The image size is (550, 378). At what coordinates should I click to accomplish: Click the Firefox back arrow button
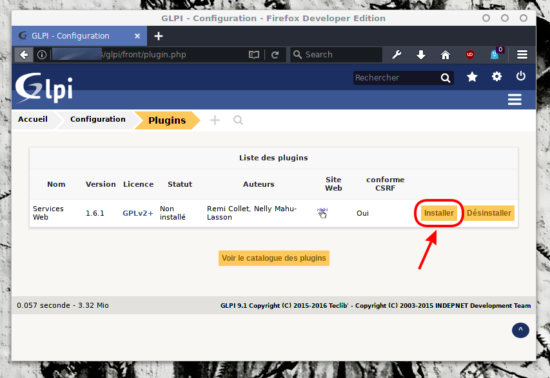[24, 55]
